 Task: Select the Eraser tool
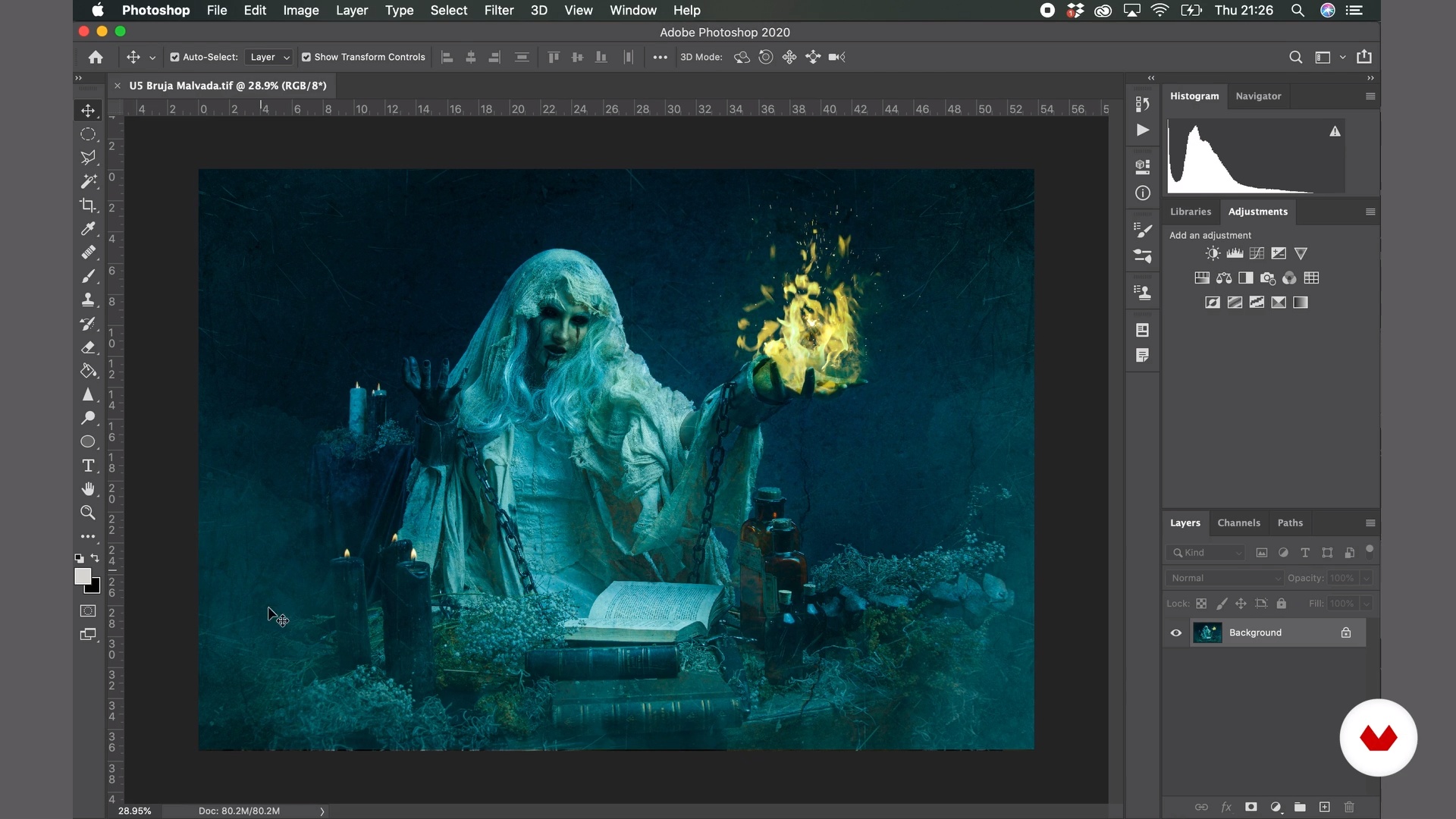(x=88, y=347)
